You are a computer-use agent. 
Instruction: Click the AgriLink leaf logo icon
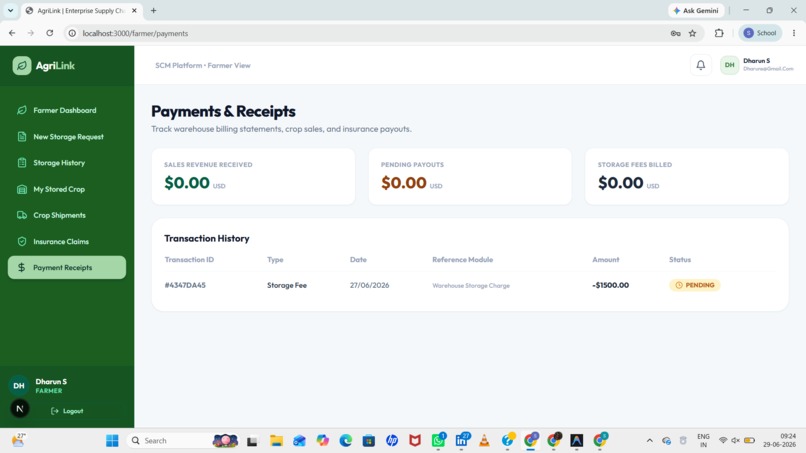pyautogui.click(x=22, y=66)
